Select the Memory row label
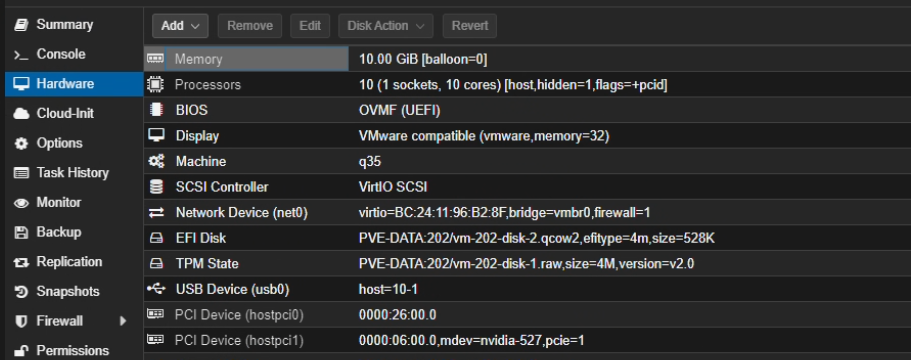The height and width of the screenshot is (360, 911). click(x=198, y=59)
